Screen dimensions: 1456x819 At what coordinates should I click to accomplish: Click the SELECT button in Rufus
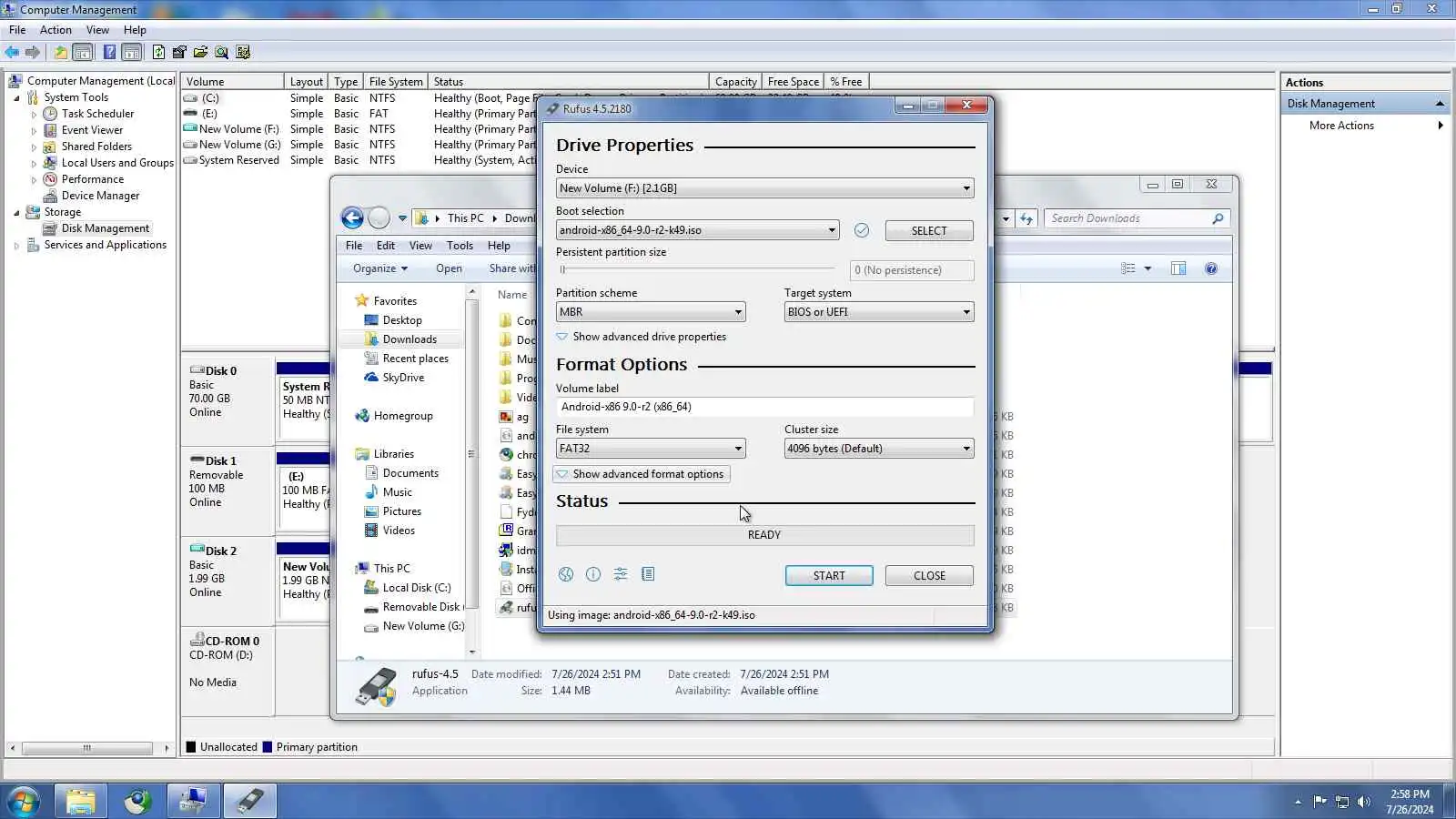click(929, 230)
